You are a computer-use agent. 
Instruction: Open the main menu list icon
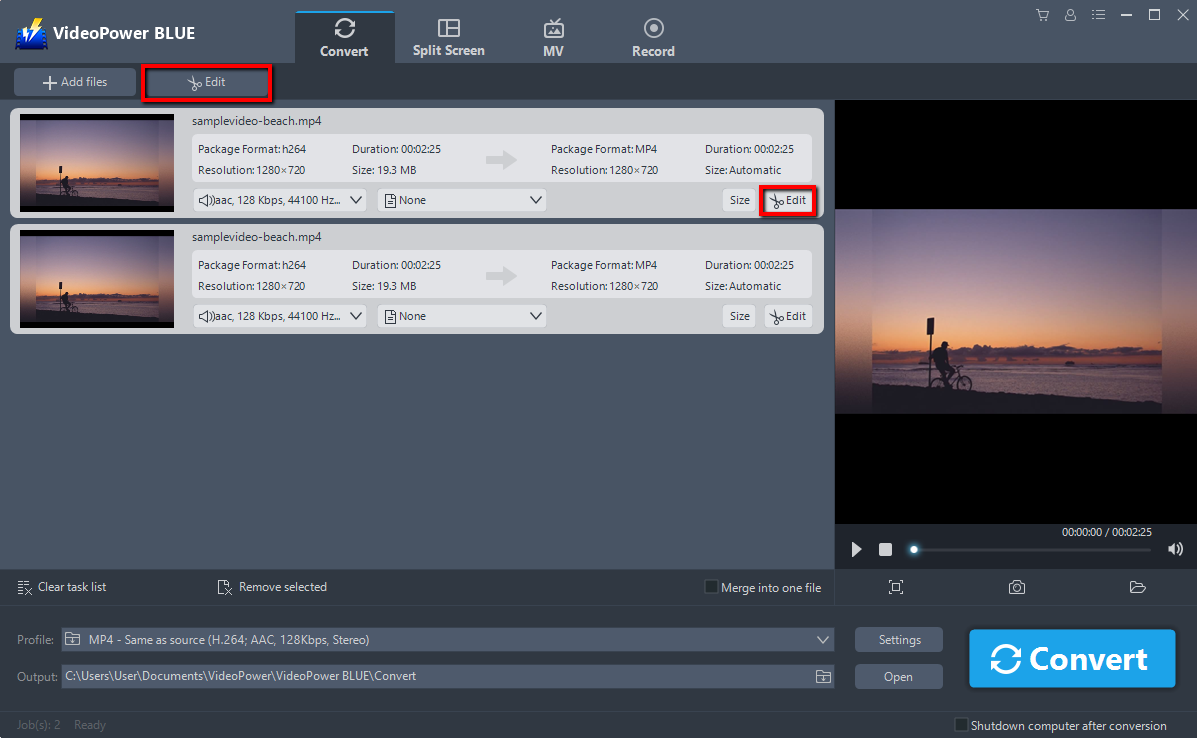(x=1098, y=14)
